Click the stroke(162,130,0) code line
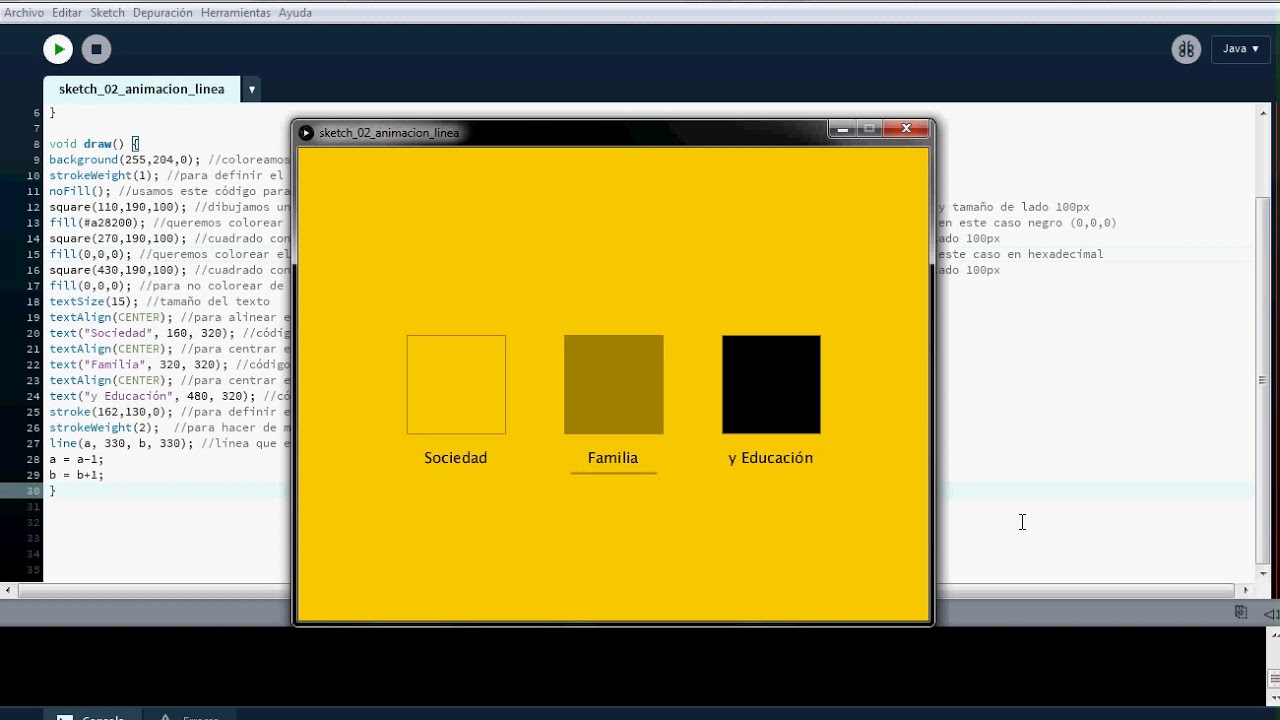 (169, 412)
